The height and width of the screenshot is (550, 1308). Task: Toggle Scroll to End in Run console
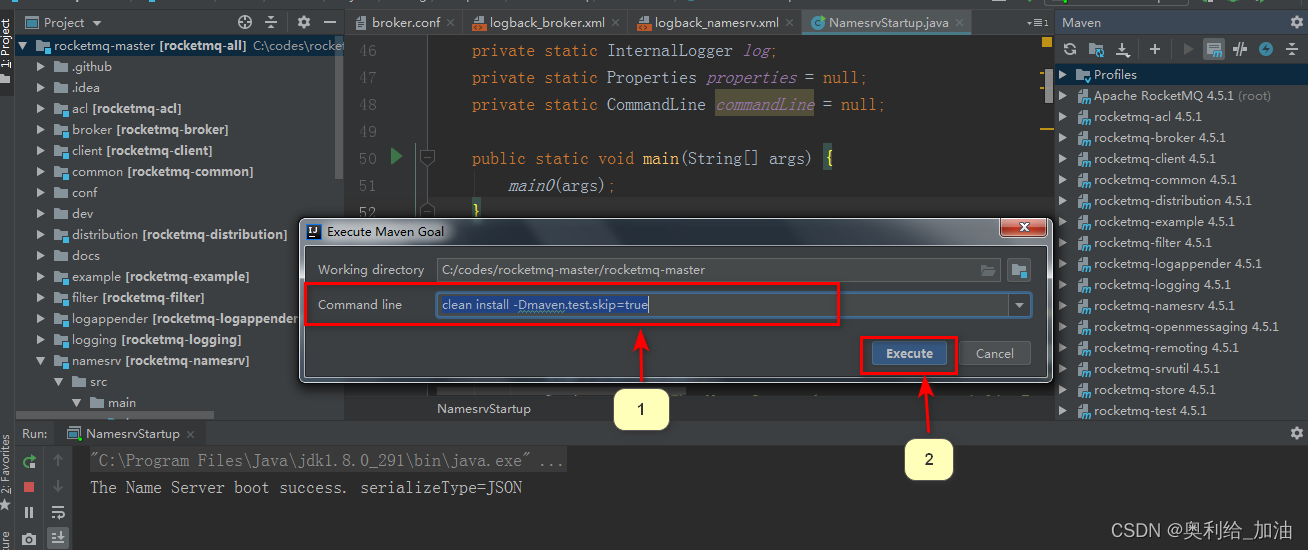tap(58, 539)
